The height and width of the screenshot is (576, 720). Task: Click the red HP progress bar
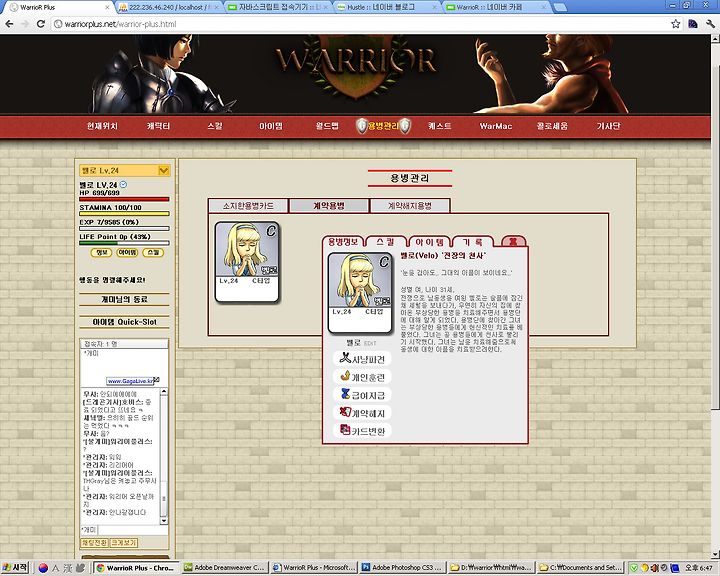coord(124,199)
